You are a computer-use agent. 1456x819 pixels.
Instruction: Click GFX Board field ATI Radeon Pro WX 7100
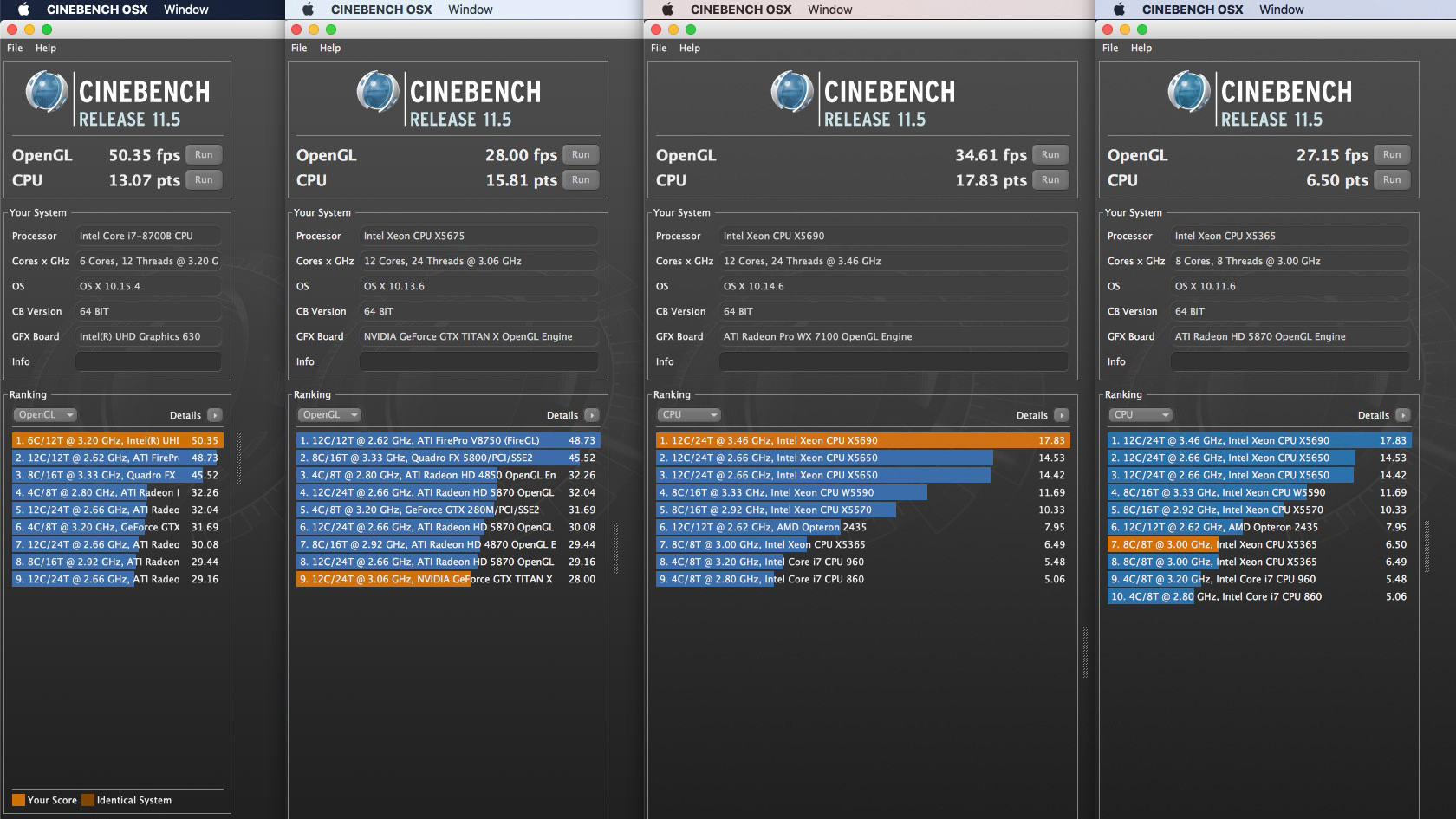[x=894, y=337]
